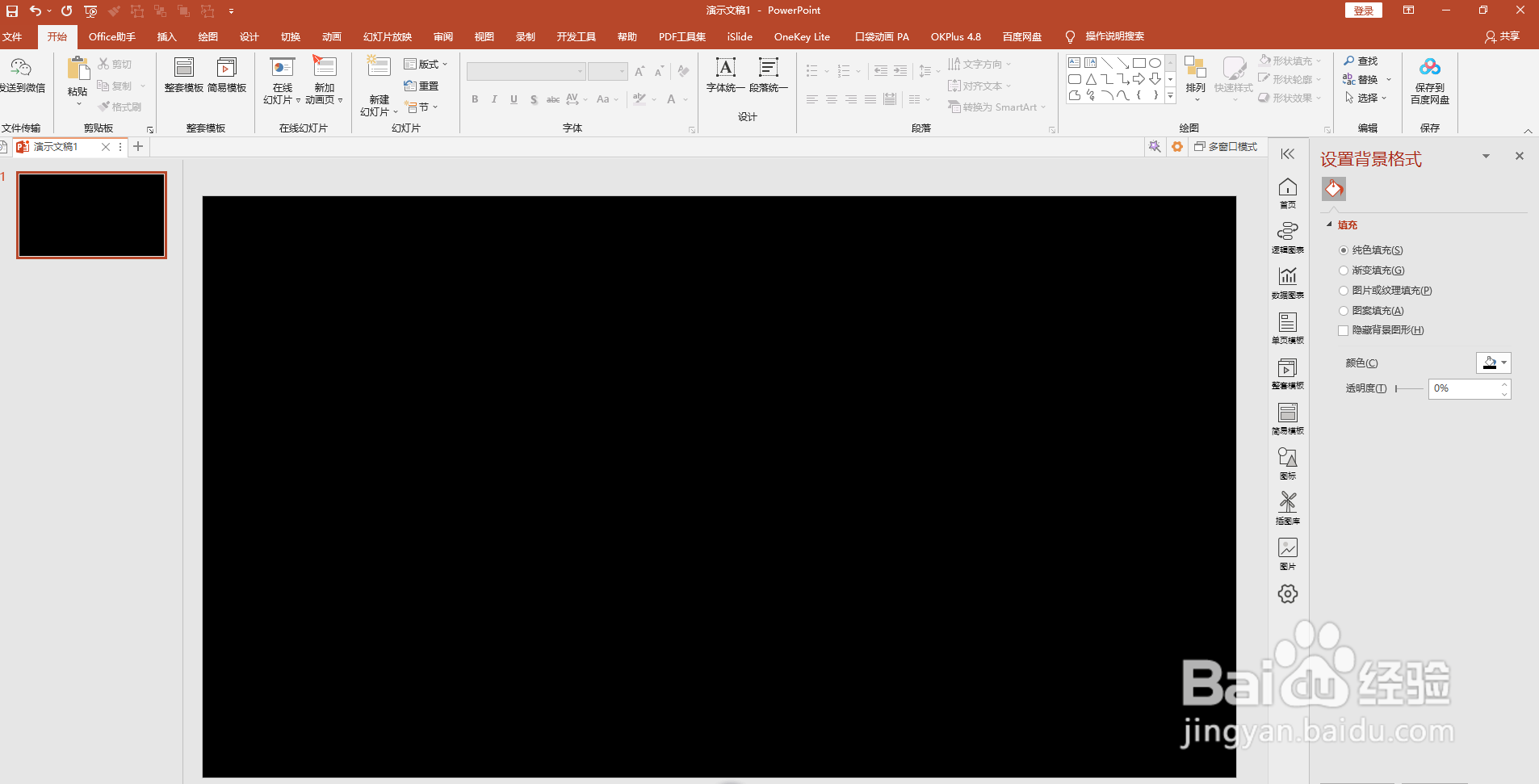Click the gear settings icon in side panel
Screen dimensions: 1539x784
tap(1288, 594)
